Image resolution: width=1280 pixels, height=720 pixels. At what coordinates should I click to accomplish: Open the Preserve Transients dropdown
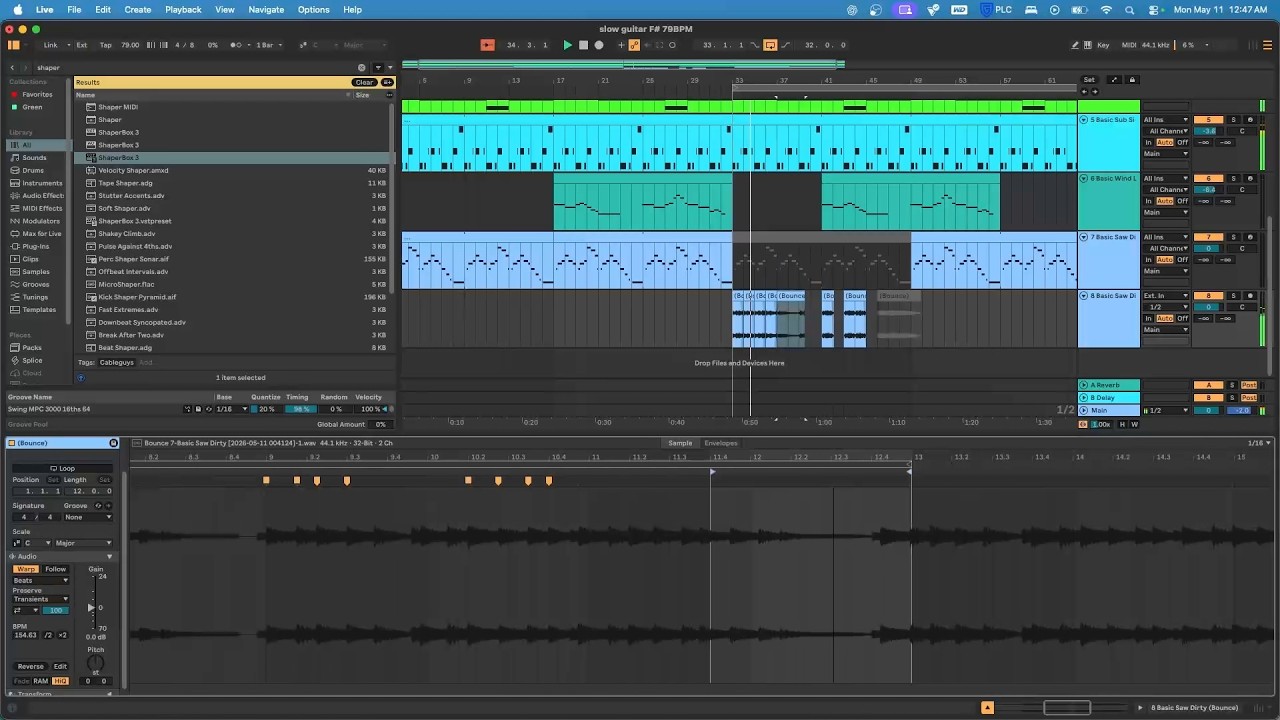tap(41, 599)
